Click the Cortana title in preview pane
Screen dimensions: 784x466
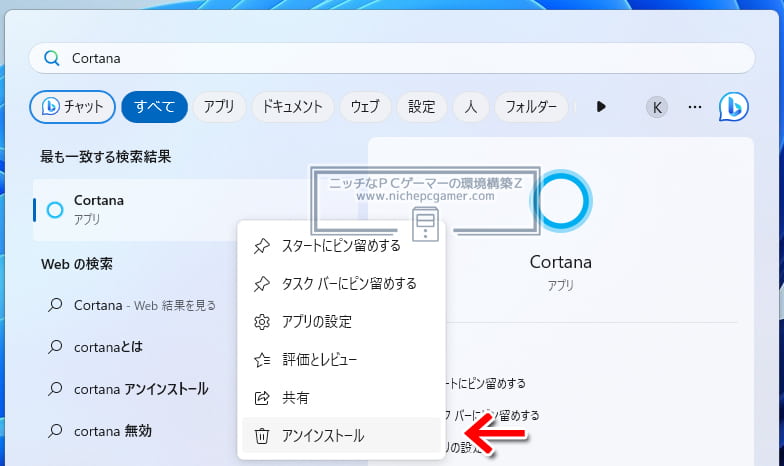tap(560, 262)
